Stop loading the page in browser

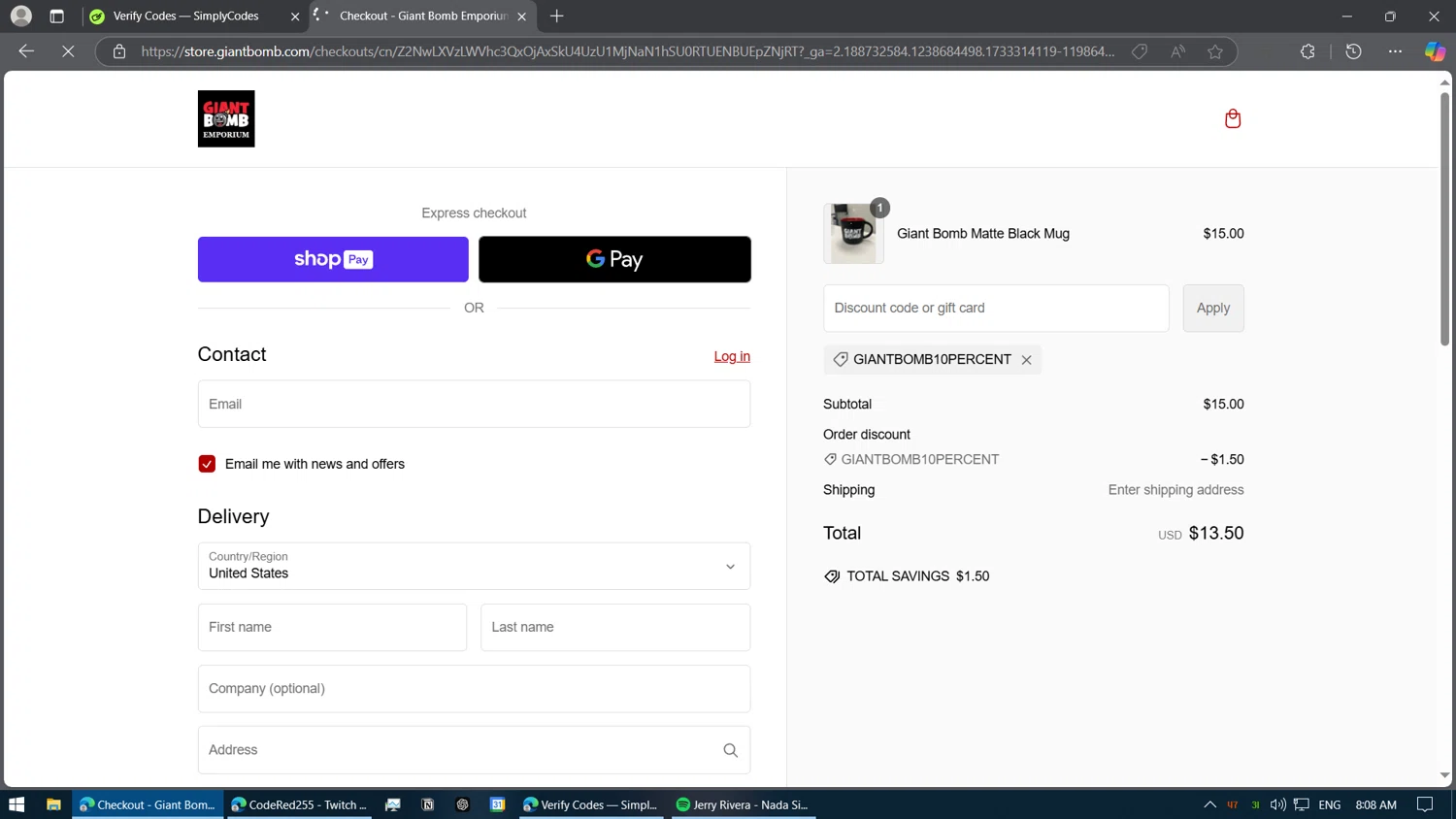(x=68, y=51)
